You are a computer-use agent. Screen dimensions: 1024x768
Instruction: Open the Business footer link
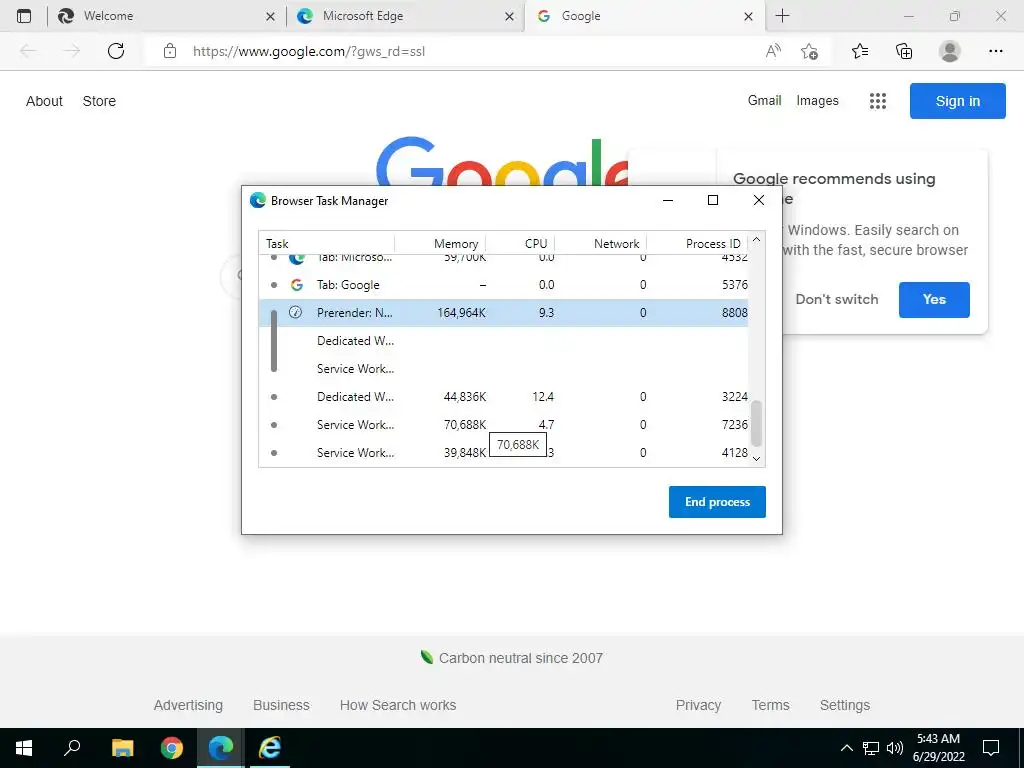pyautogui.click(x=281, y=705)
